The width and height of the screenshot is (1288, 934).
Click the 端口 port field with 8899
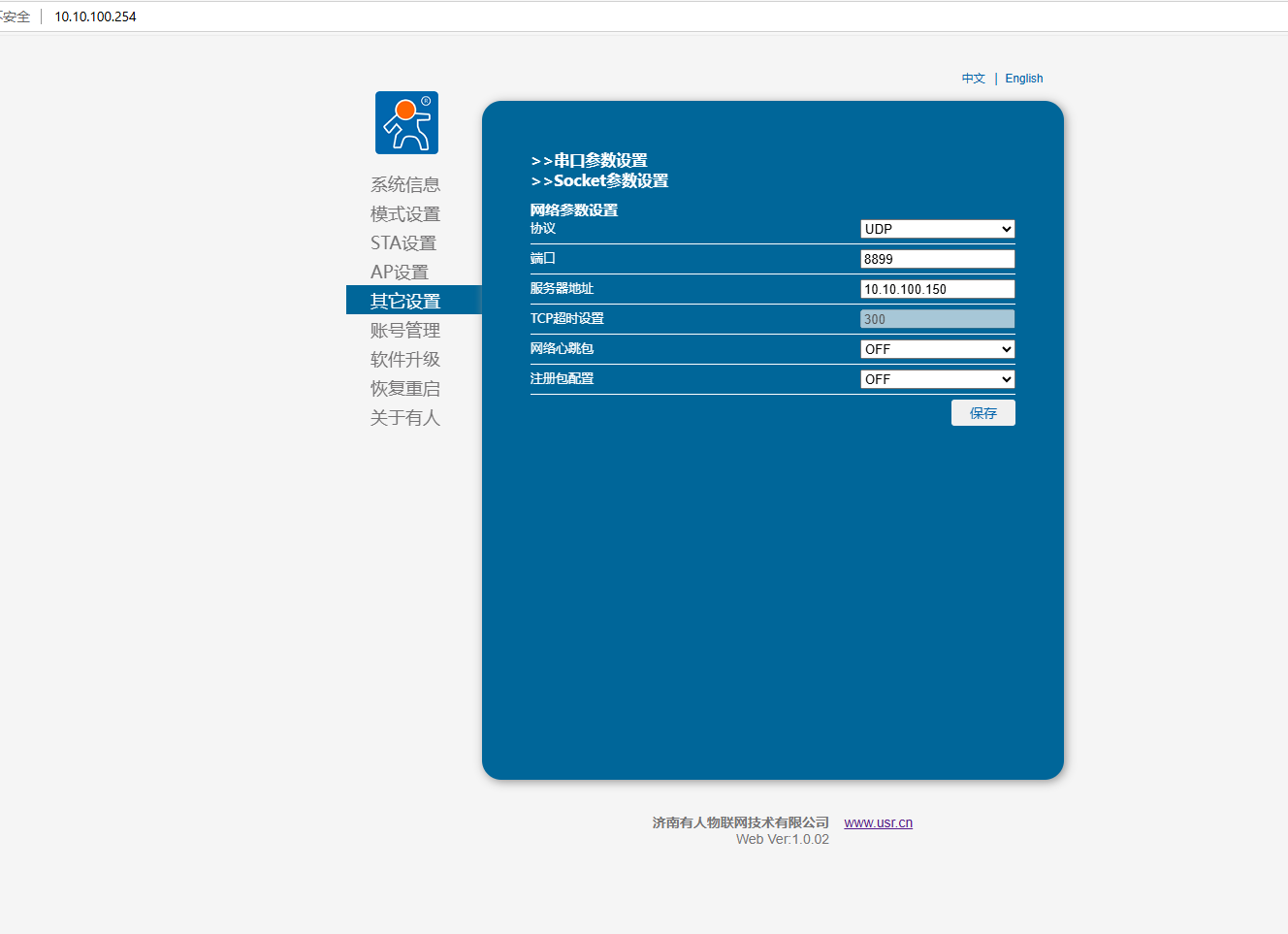(x=937, y=259)
